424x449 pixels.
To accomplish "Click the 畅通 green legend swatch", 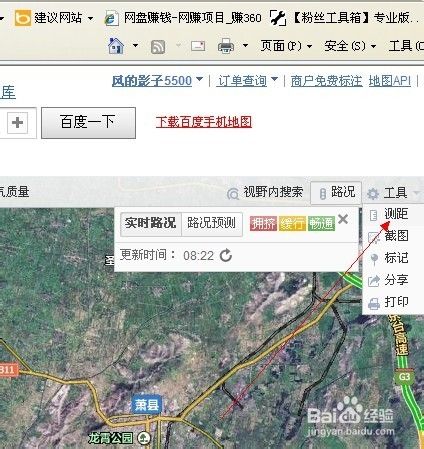I will pyautogui.click(x=321, y=223).
